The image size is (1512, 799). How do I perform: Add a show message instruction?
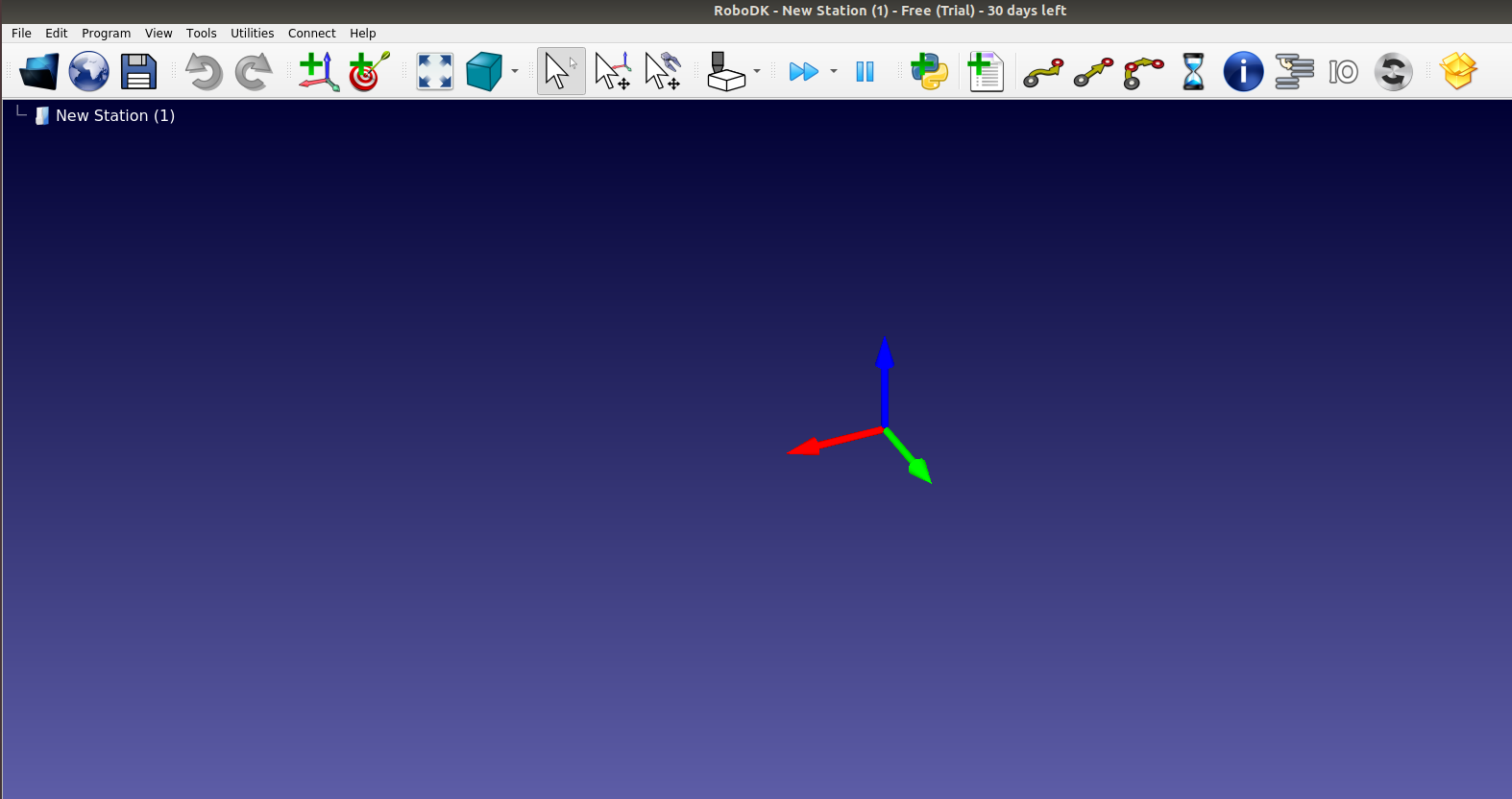pos(1243,72)
